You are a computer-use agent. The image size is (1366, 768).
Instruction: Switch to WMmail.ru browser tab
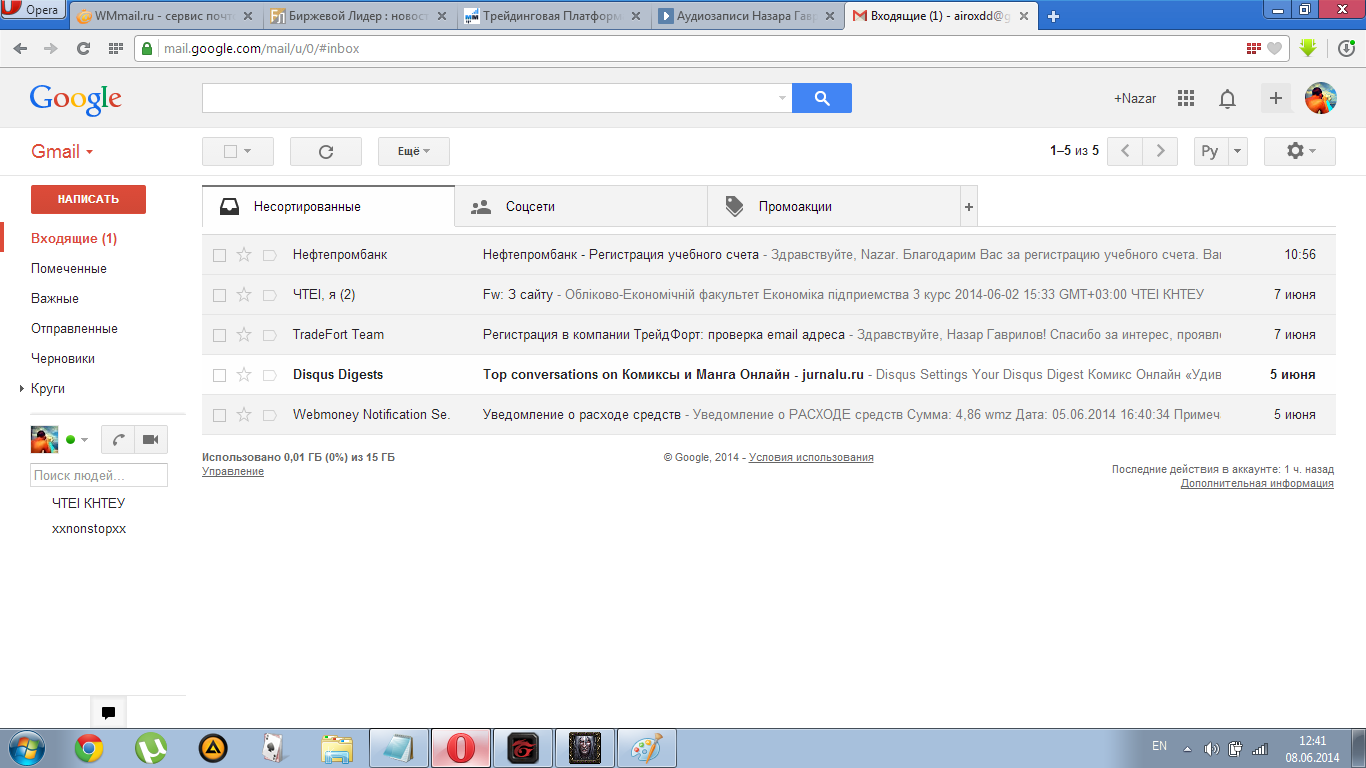tap(165, 16)
